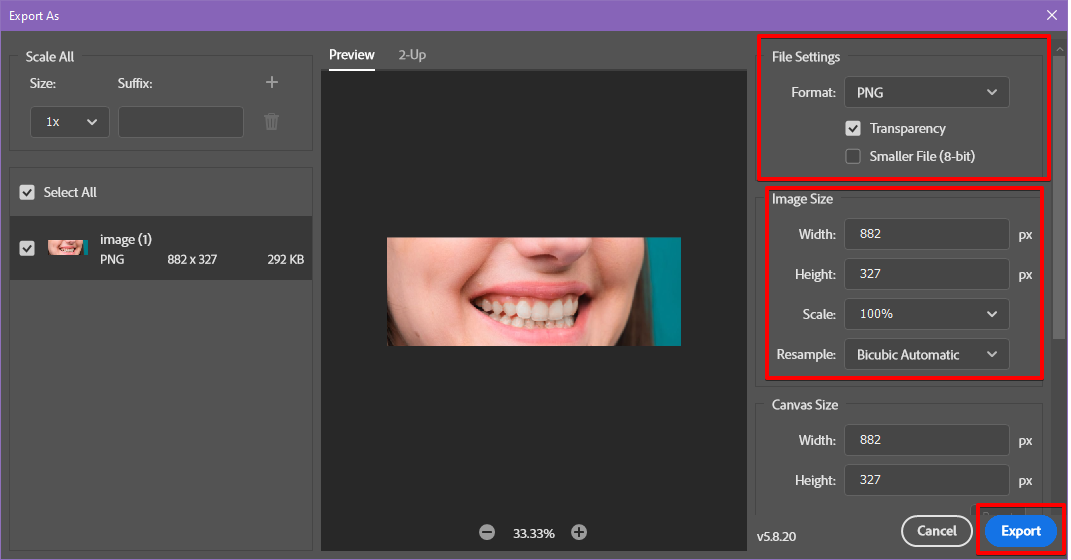Screen dimensions: 1071x560
Task: Click the Cancel button
Action: click(936, 531)
